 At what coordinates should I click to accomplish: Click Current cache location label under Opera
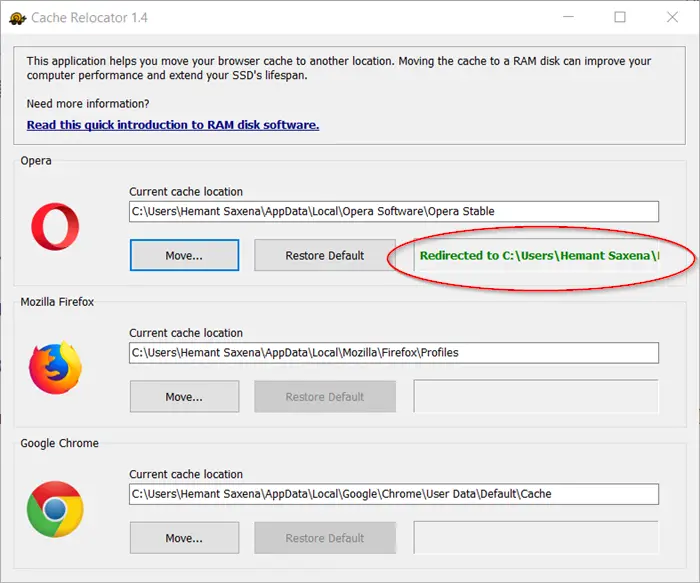click(x=186, y=192)
